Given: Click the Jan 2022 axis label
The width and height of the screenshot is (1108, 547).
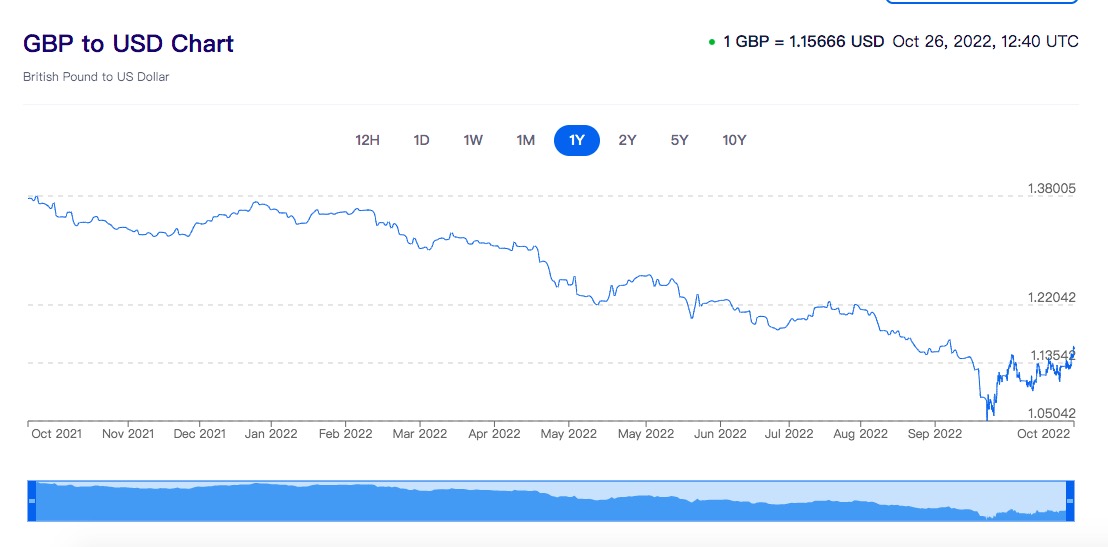Looking at the screenshot, I should [271, 434].
